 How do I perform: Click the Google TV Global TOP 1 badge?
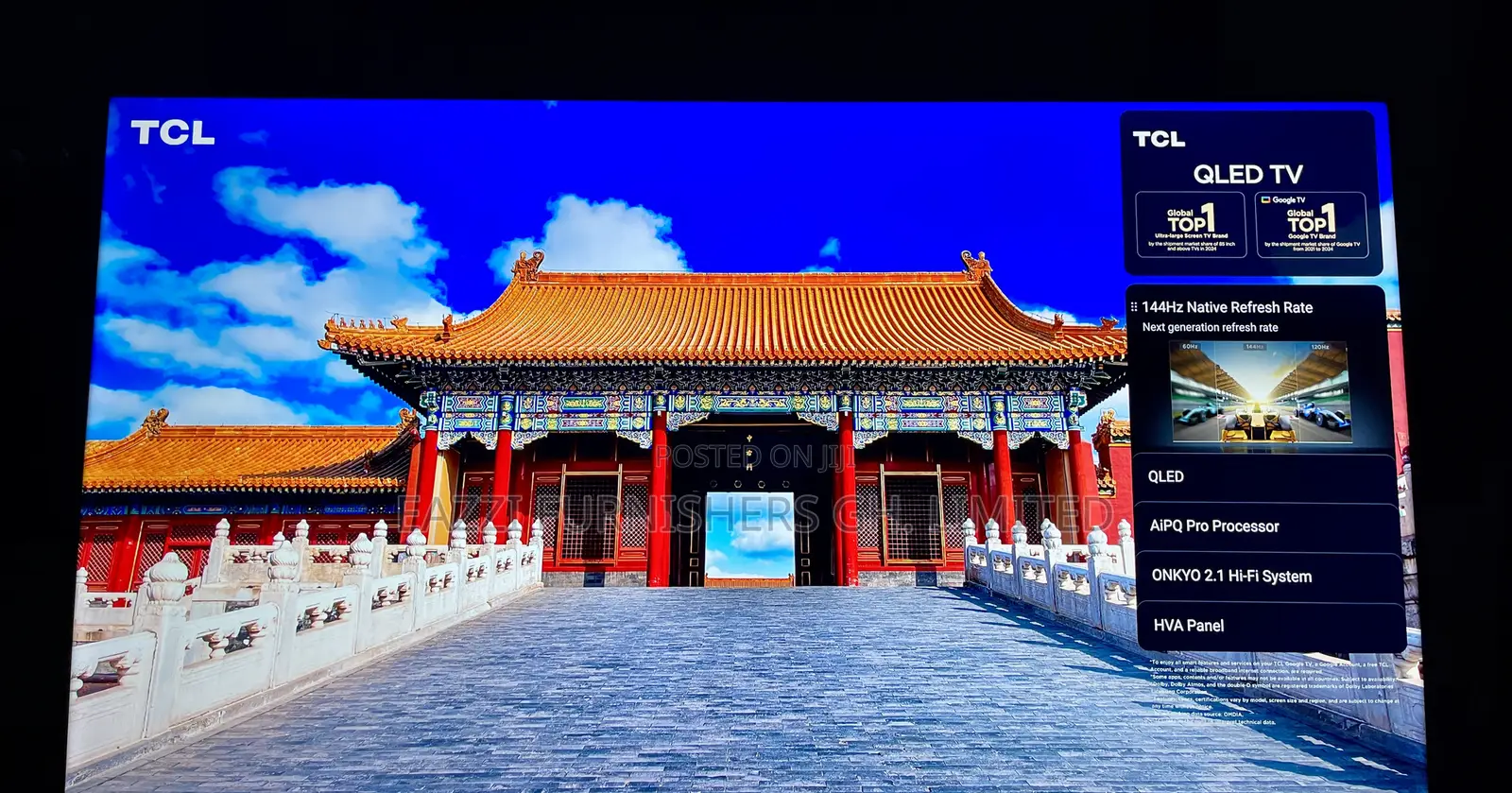[1311, 225]
